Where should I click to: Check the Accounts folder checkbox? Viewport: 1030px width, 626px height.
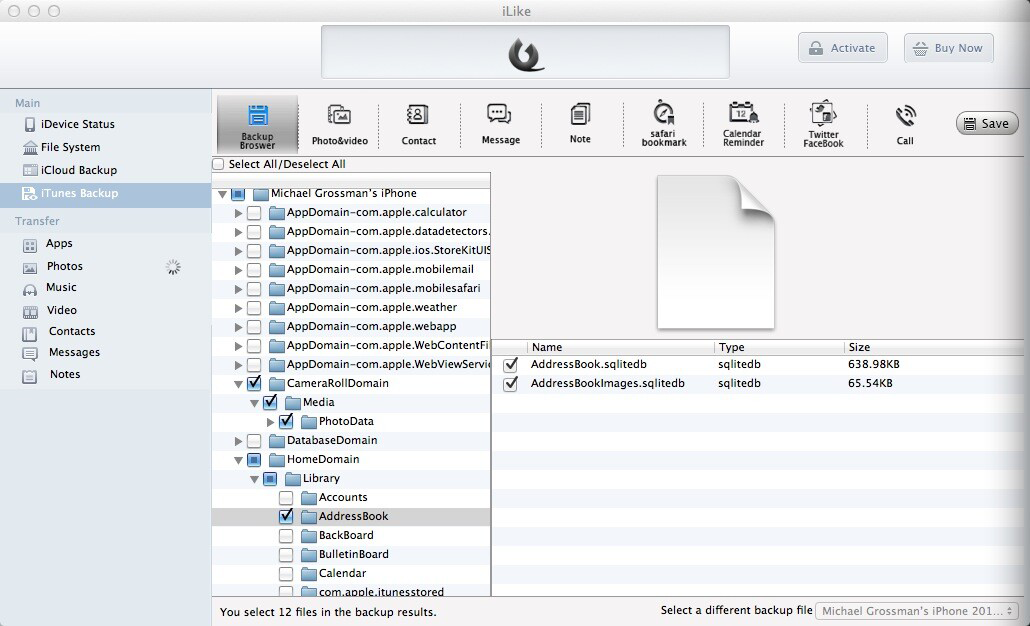coord(286,498)
